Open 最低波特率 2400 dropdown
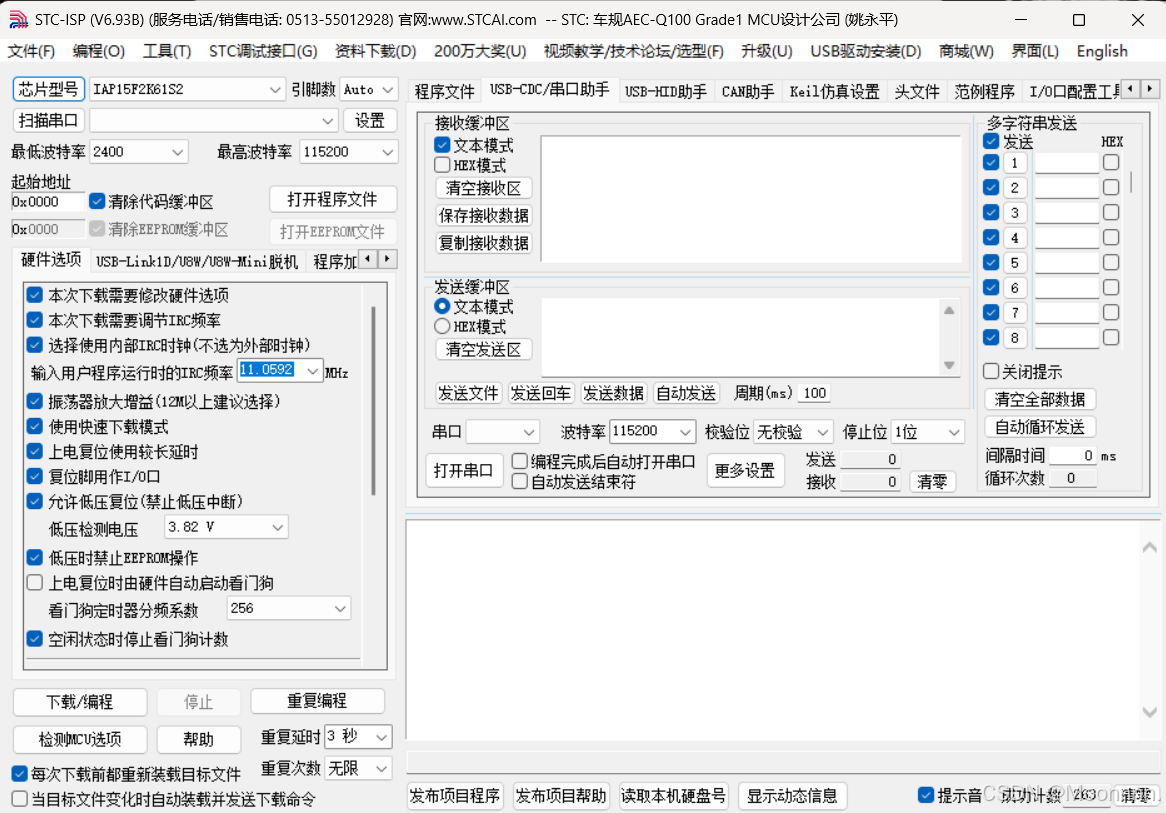 point(177,152)
